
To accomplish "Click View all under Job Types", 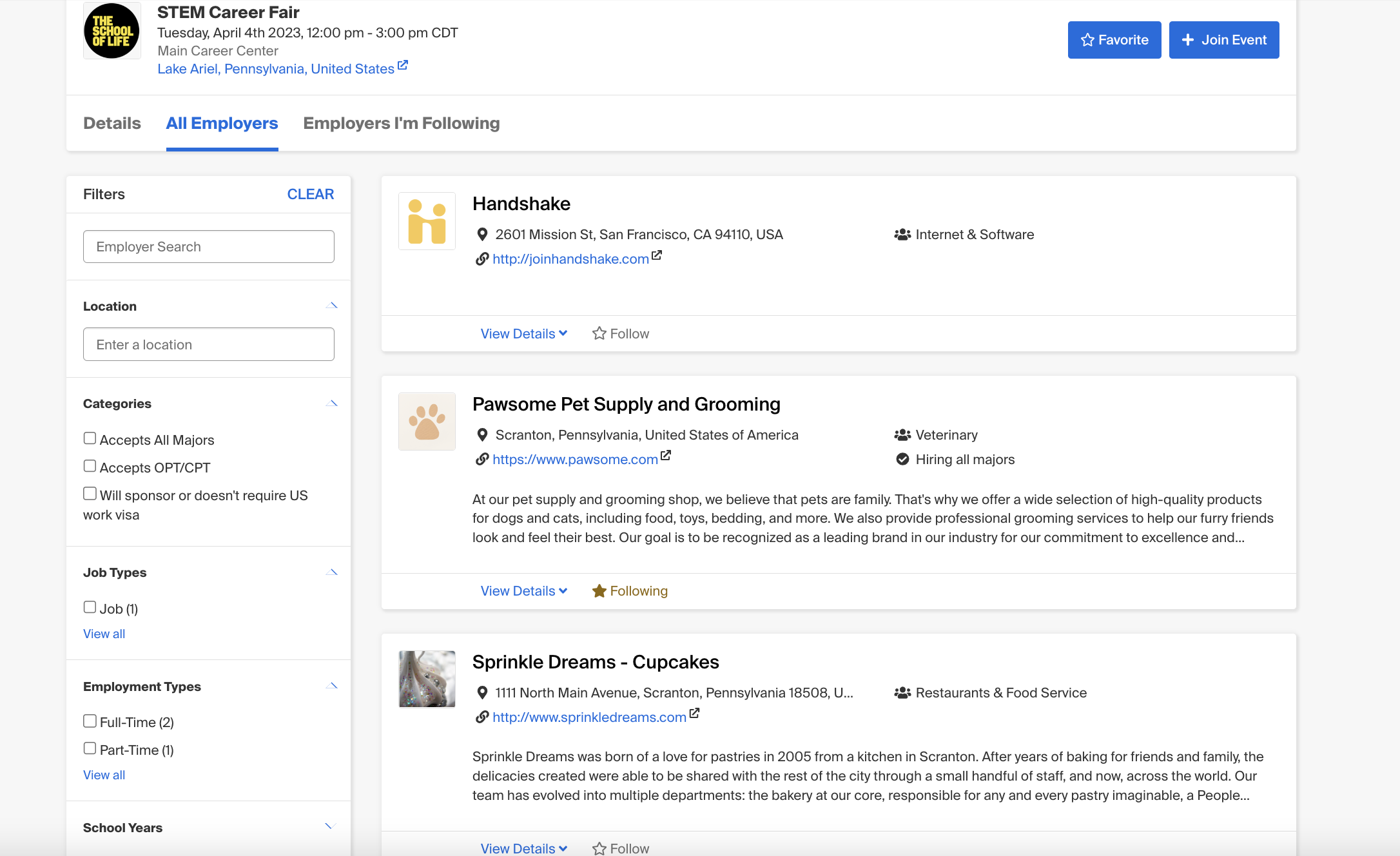I will coord(104,634).
